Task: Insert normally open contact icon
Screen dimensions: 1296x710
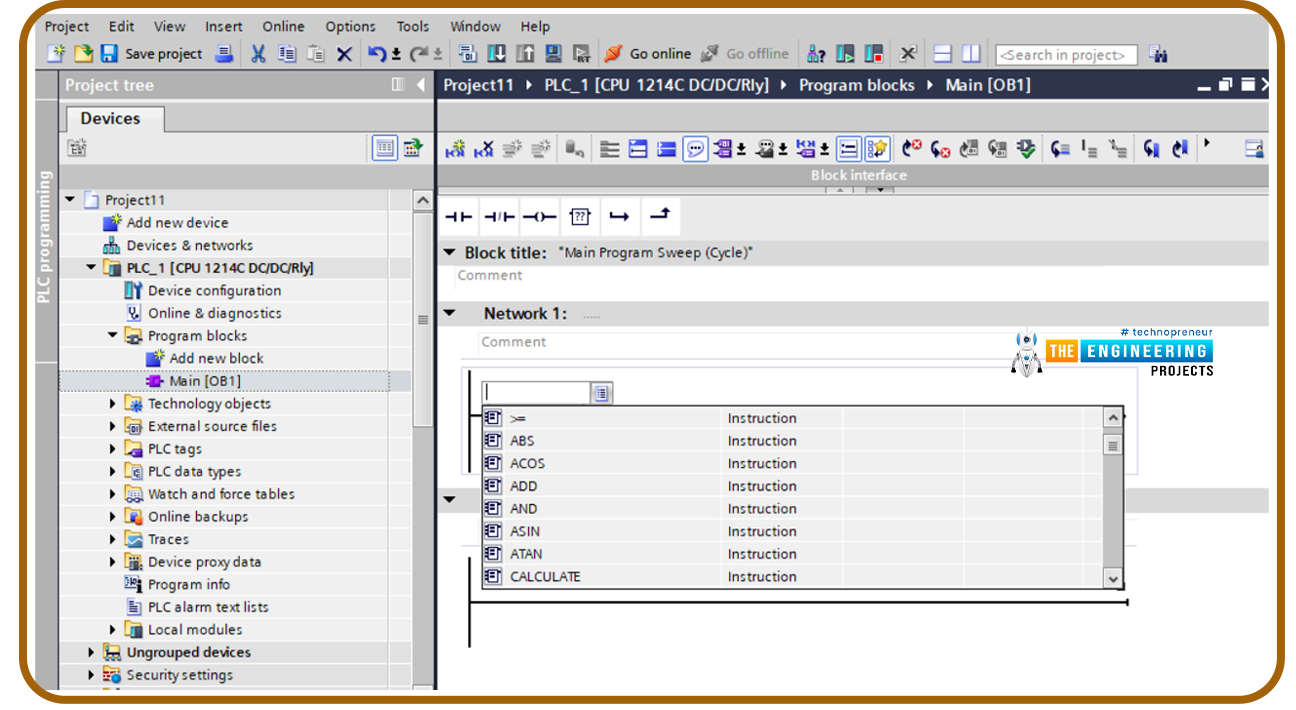Action: [458, 216]
